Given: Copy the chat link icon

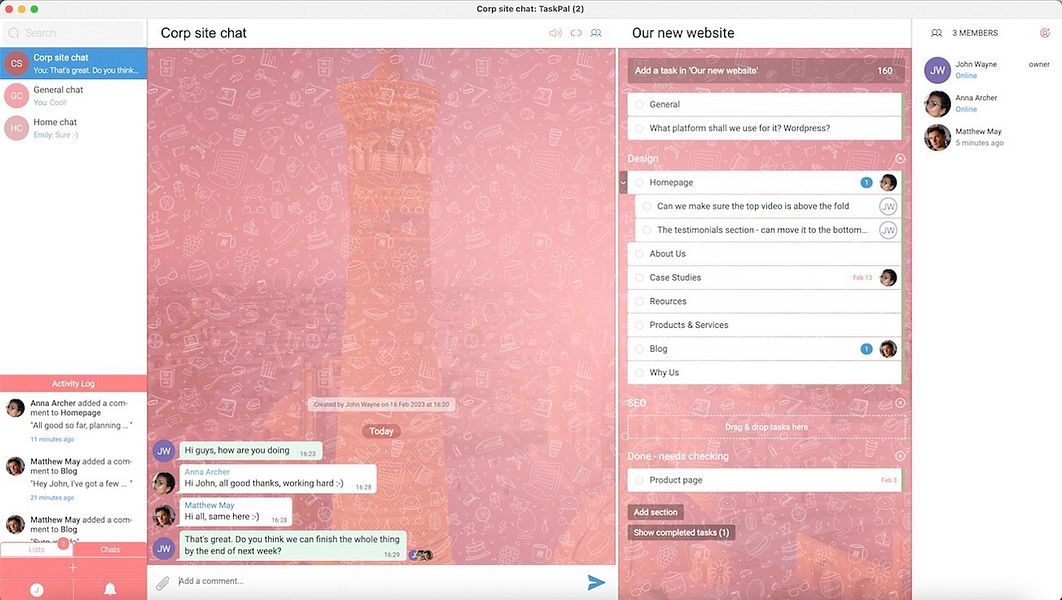Looking at the screenshot, I should pyautogui.click(x=575, y=33).
